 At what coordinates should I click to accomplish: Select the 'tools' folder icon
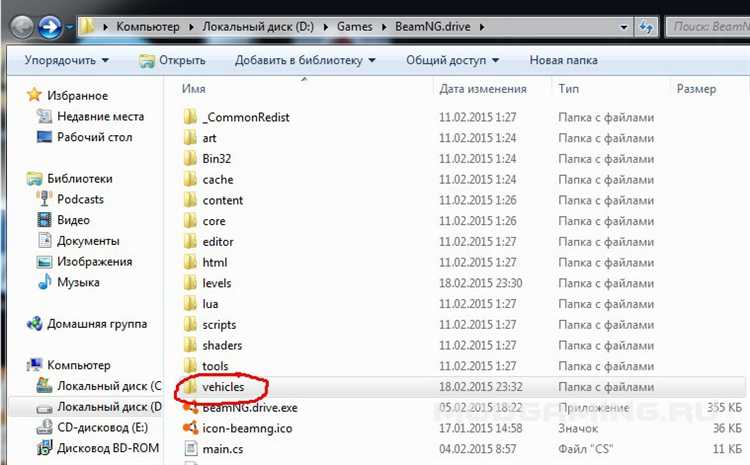[x=190, y=366]
